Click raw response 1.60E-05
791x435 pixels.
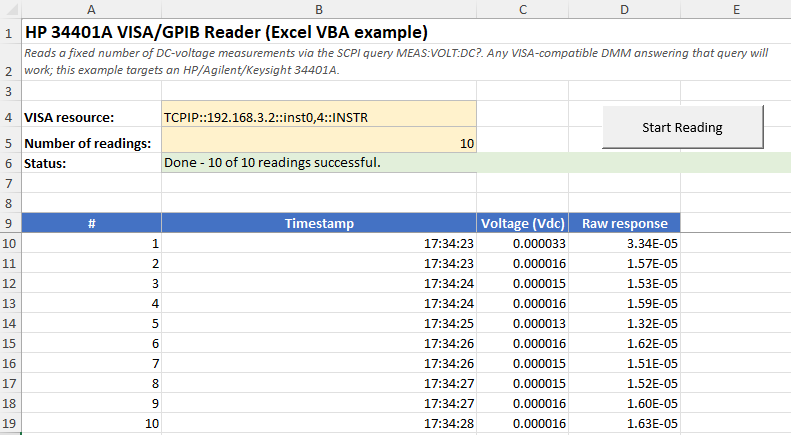click(625, 403)
